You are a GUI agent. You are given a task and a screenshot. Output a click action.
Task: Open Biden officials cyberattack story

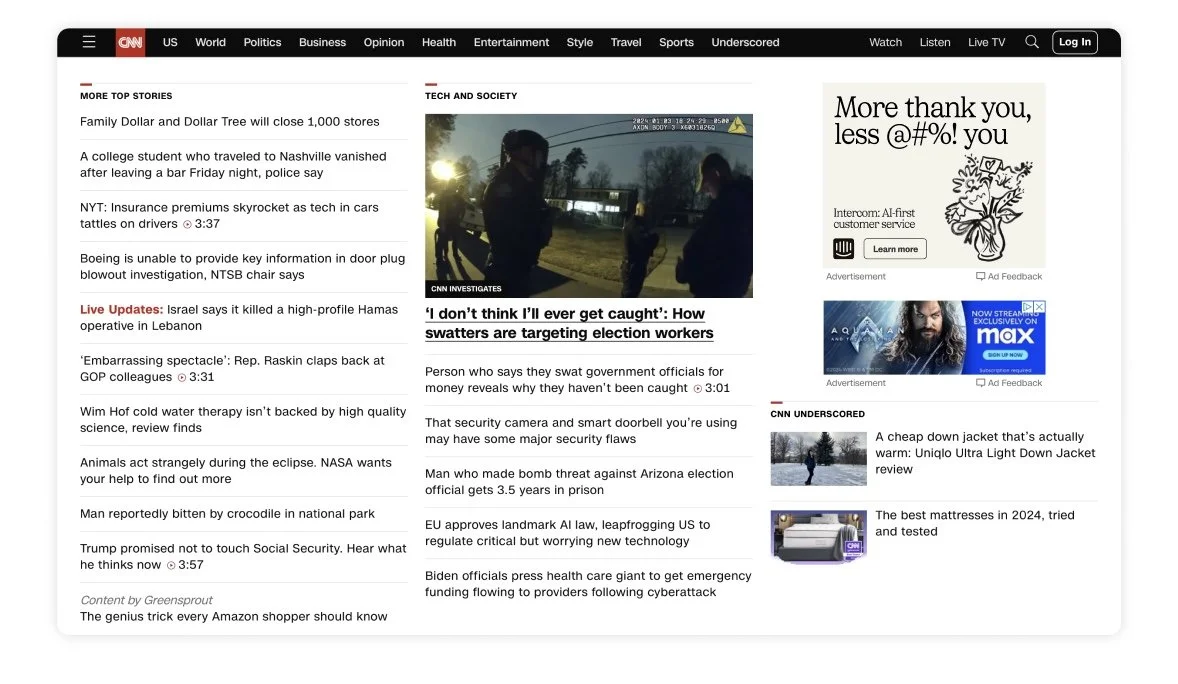[588, 585]
